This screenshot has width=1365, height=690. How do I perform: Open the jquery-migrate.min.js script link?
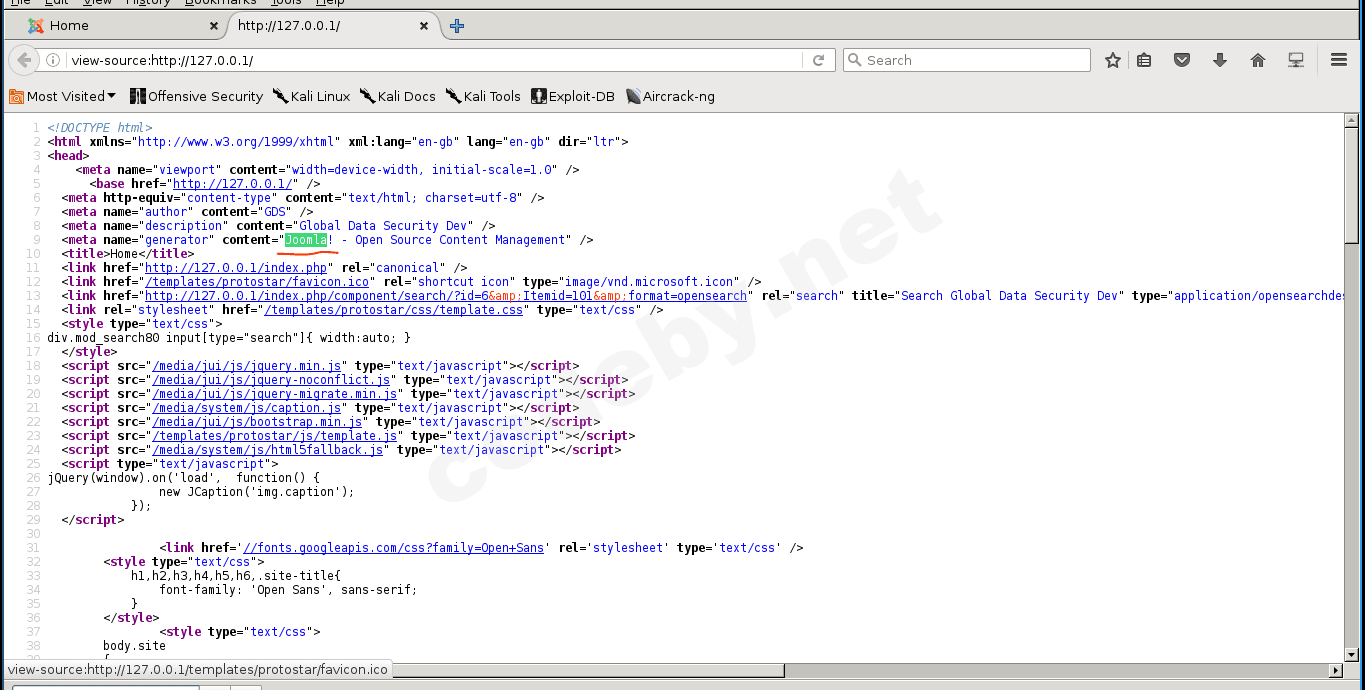[274, 394]
